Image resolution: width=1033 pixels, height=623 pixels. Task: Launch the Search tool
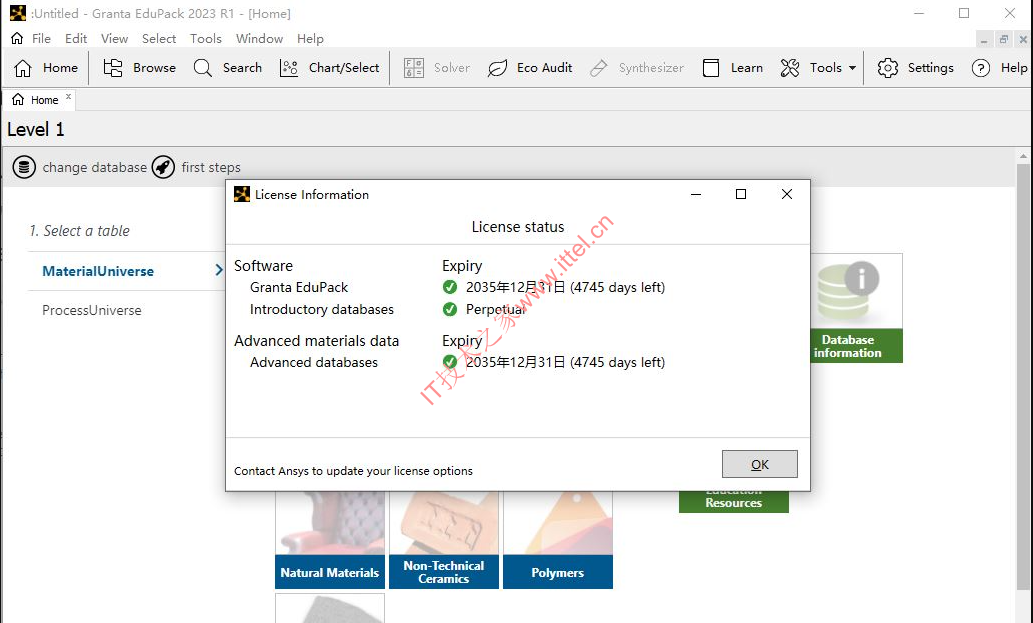pos(228,68)
